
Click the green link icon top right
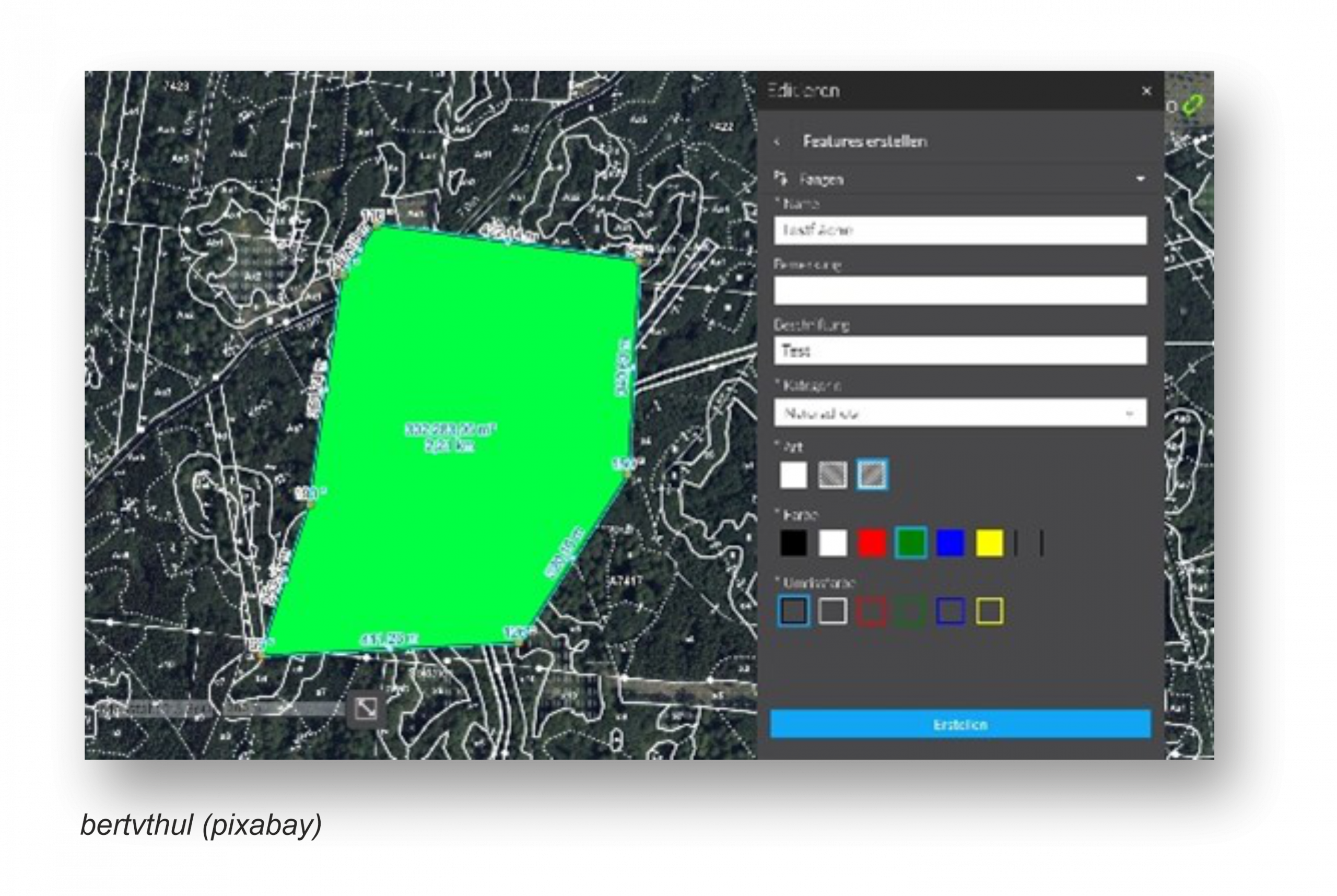point(1193,105)
